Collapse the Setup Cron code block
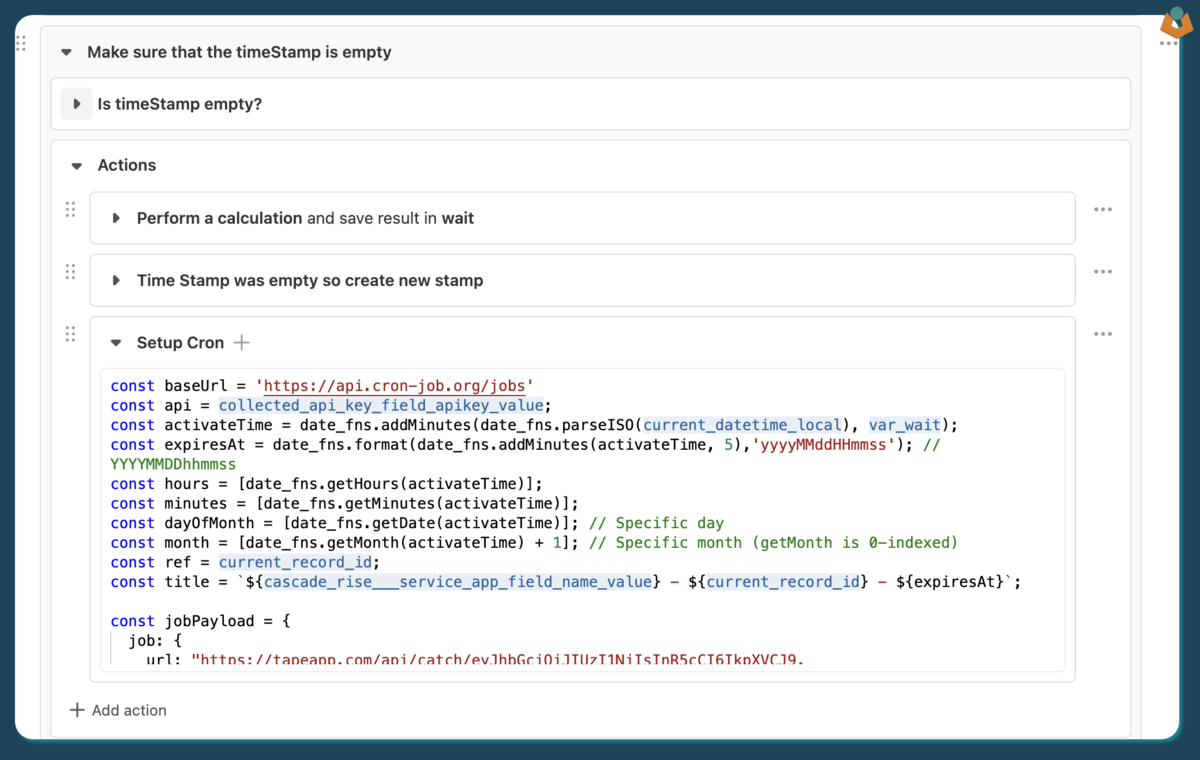The width and height of the screenshot is (1200, 760). coord(116,343)
